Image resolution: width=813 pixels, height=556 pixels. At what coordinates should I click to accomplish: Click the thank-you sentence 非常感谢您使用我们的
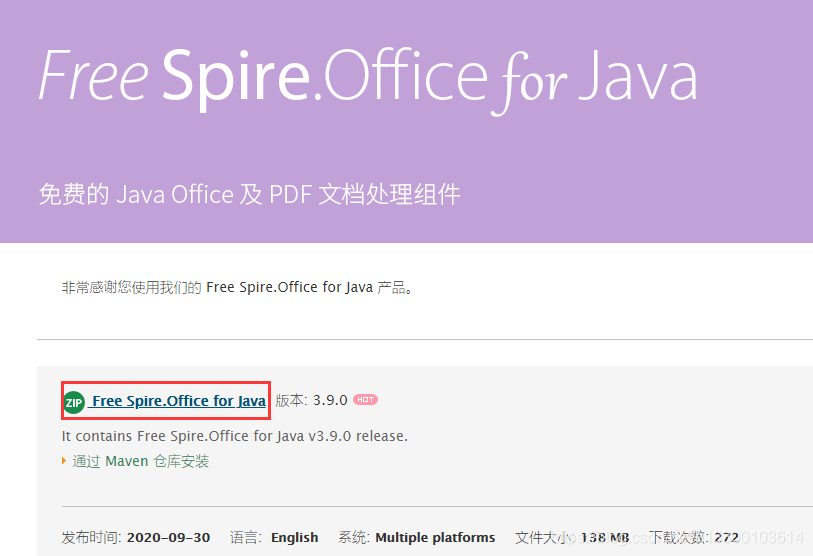click(x=131, y=287)
